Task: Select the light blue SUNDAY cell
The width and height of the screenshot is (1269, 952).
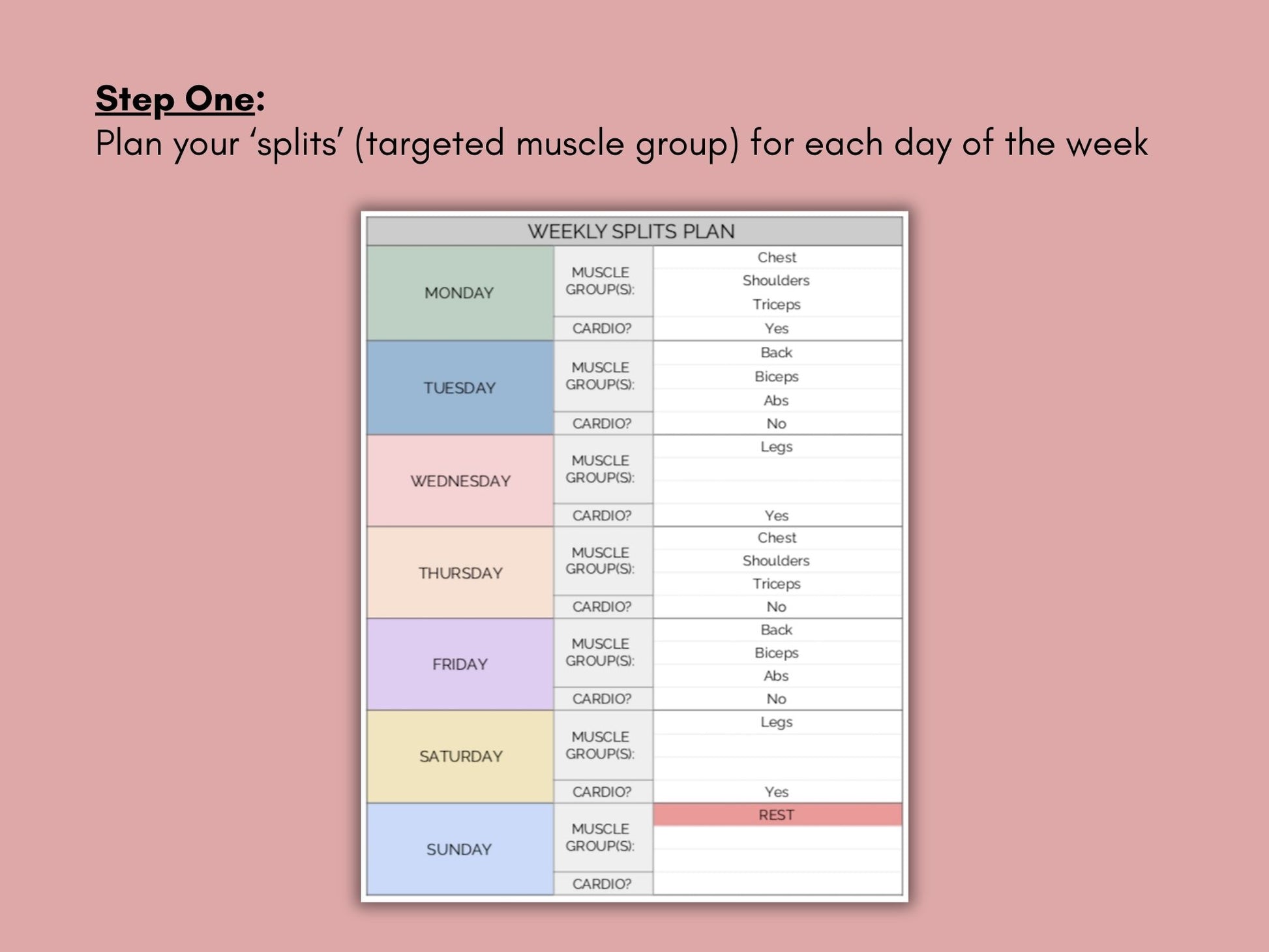Action: [x=460, y=849]
